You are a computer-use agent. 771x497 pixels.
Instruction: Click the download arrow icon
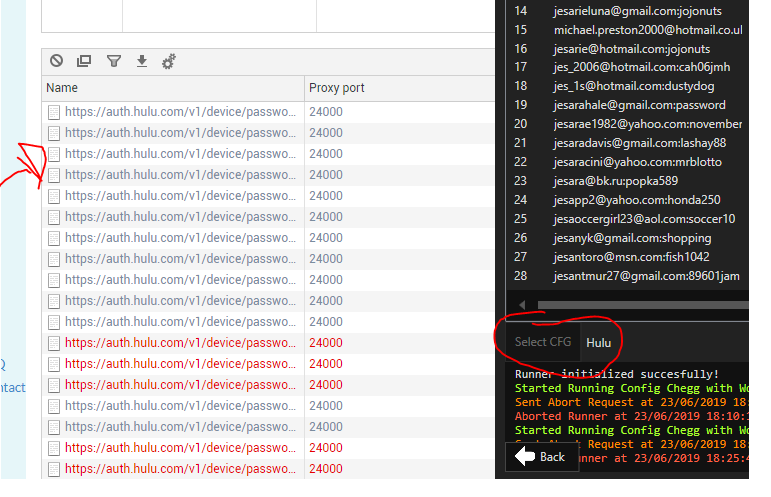coord(142,61)
